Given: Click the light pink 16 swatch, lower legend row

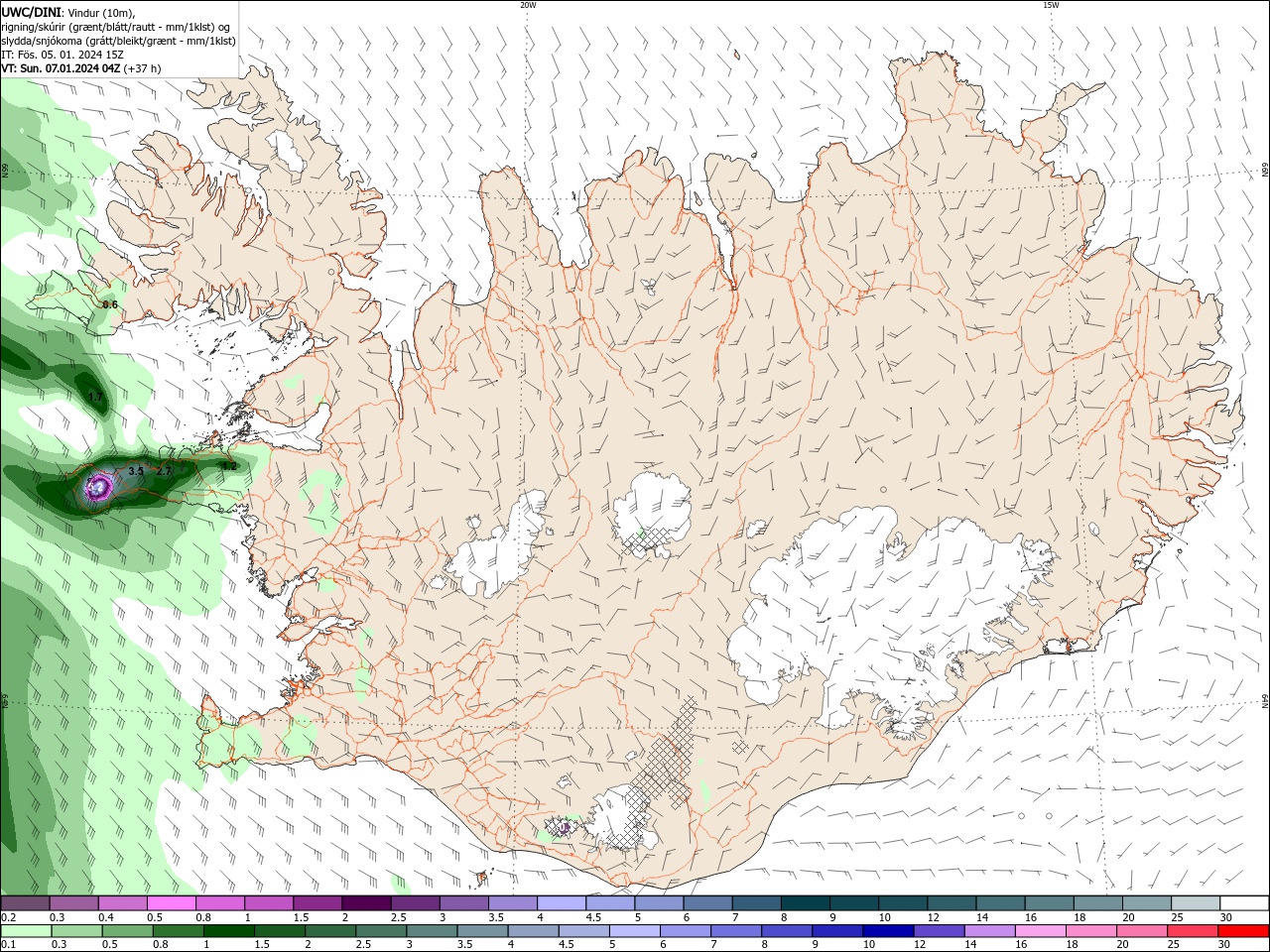Looking at the screenshot, I should click(1039, 931).
